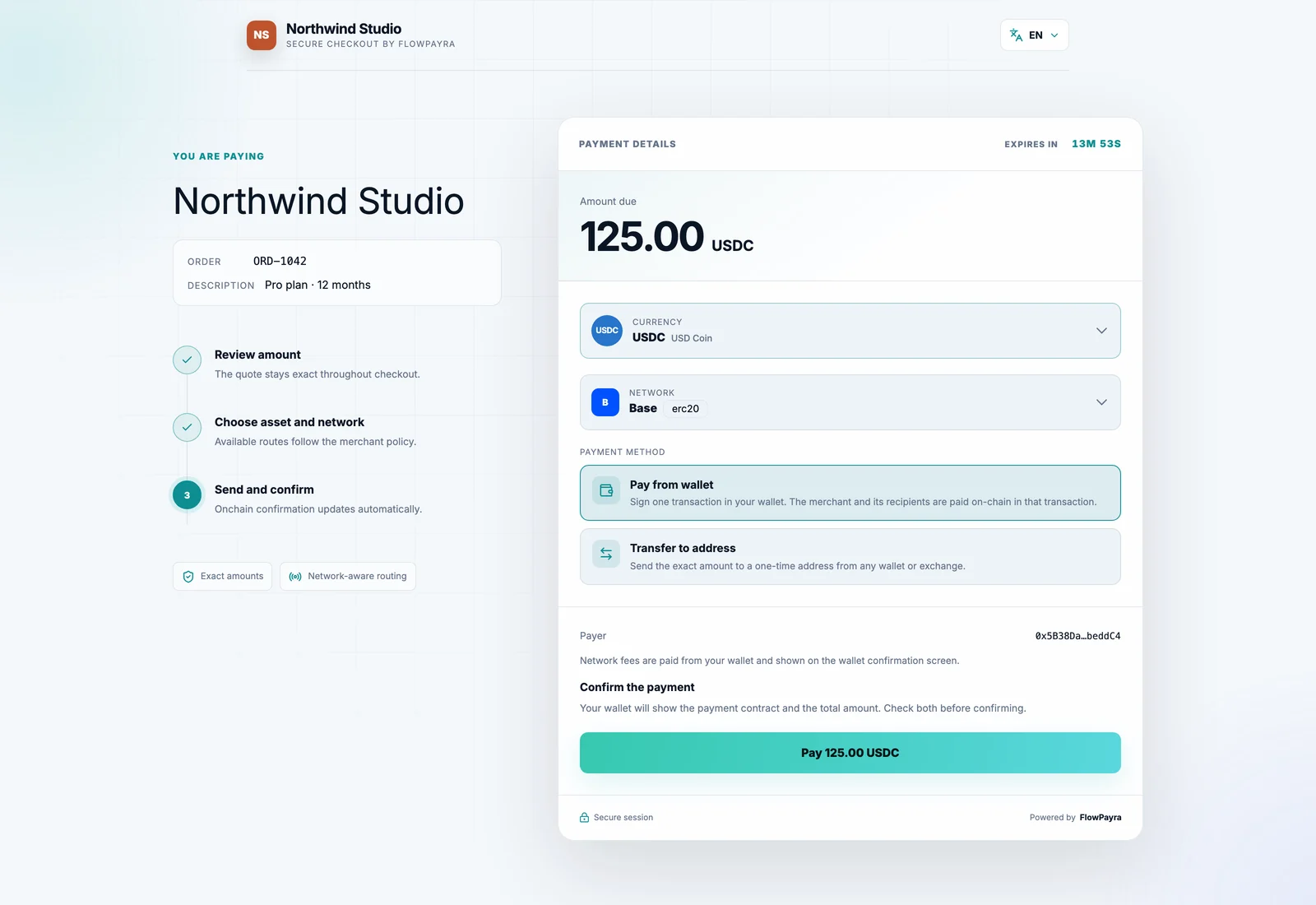
Task: Click the Confirm the payment heading
Action: [x=637, y=687]
